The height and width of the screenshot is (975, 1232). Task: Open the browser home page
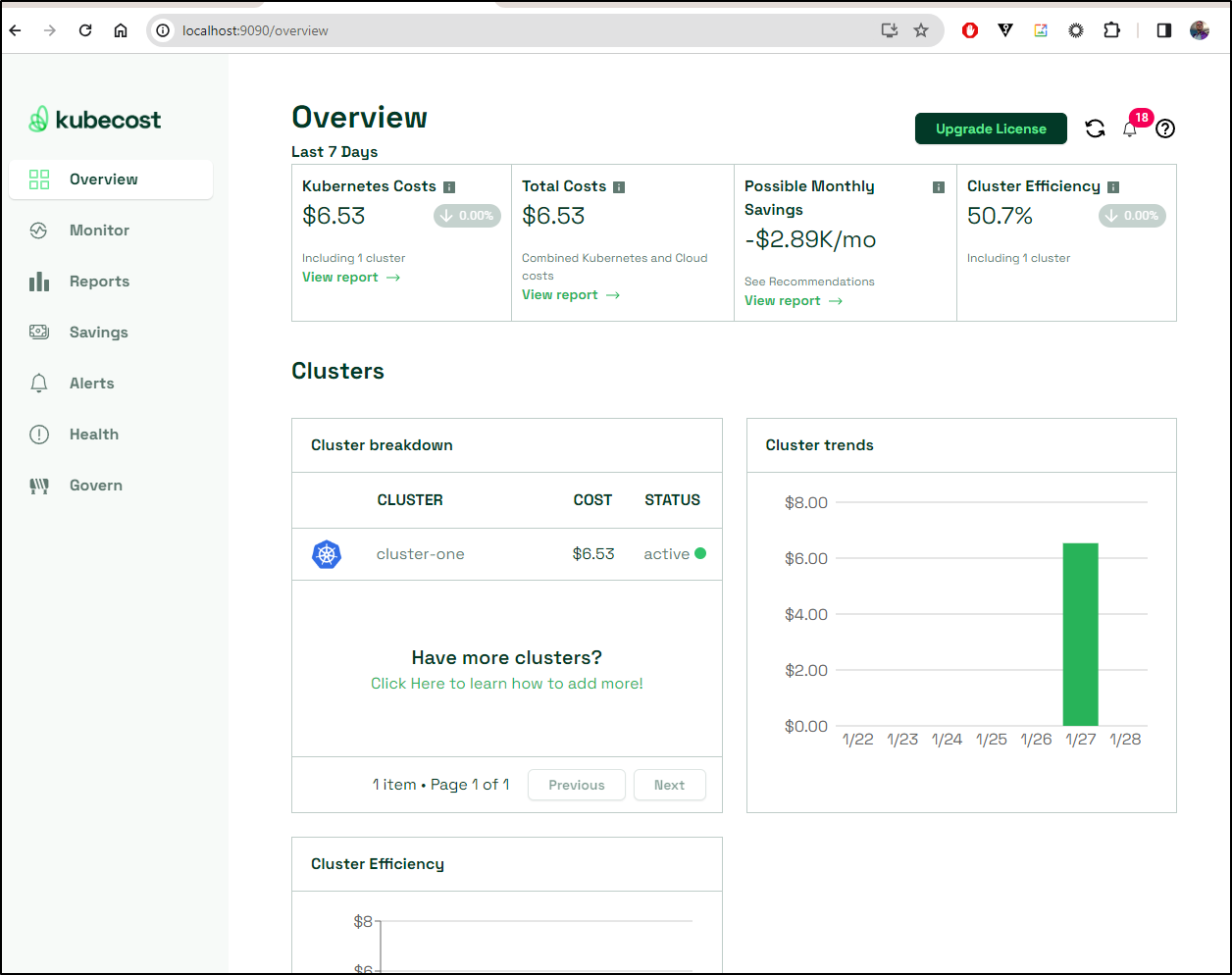click(121, 30)
